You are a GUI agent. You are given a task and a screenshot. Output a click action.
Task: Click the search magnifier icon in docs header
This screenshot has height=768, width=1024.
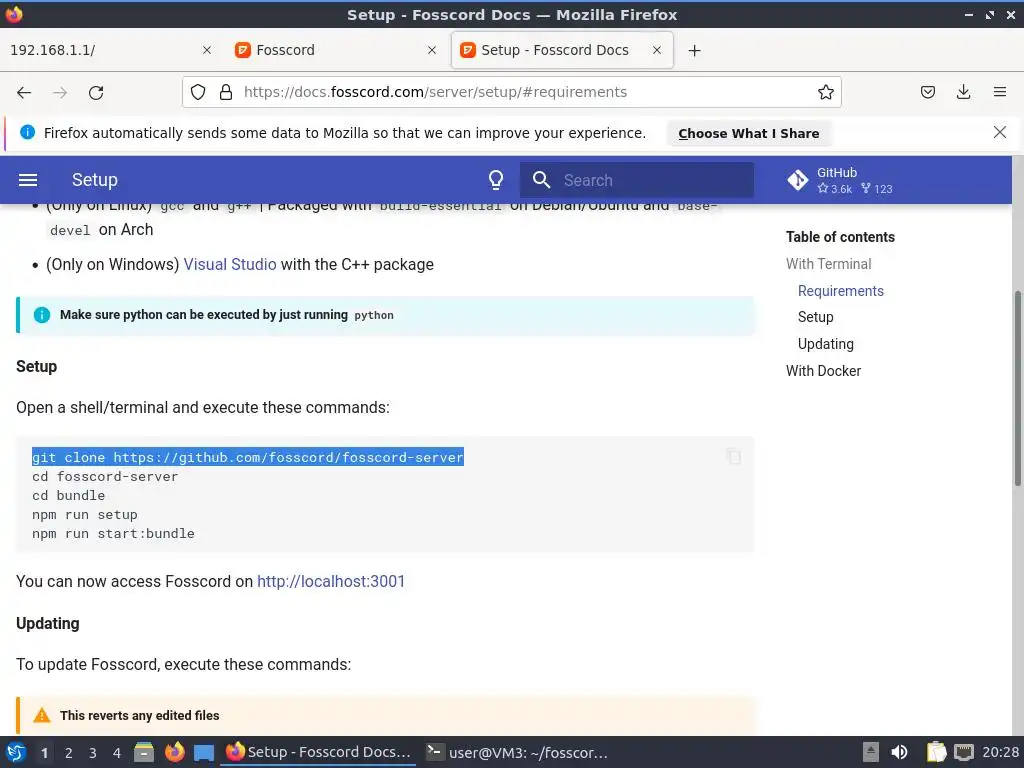(x=541, y=180)
